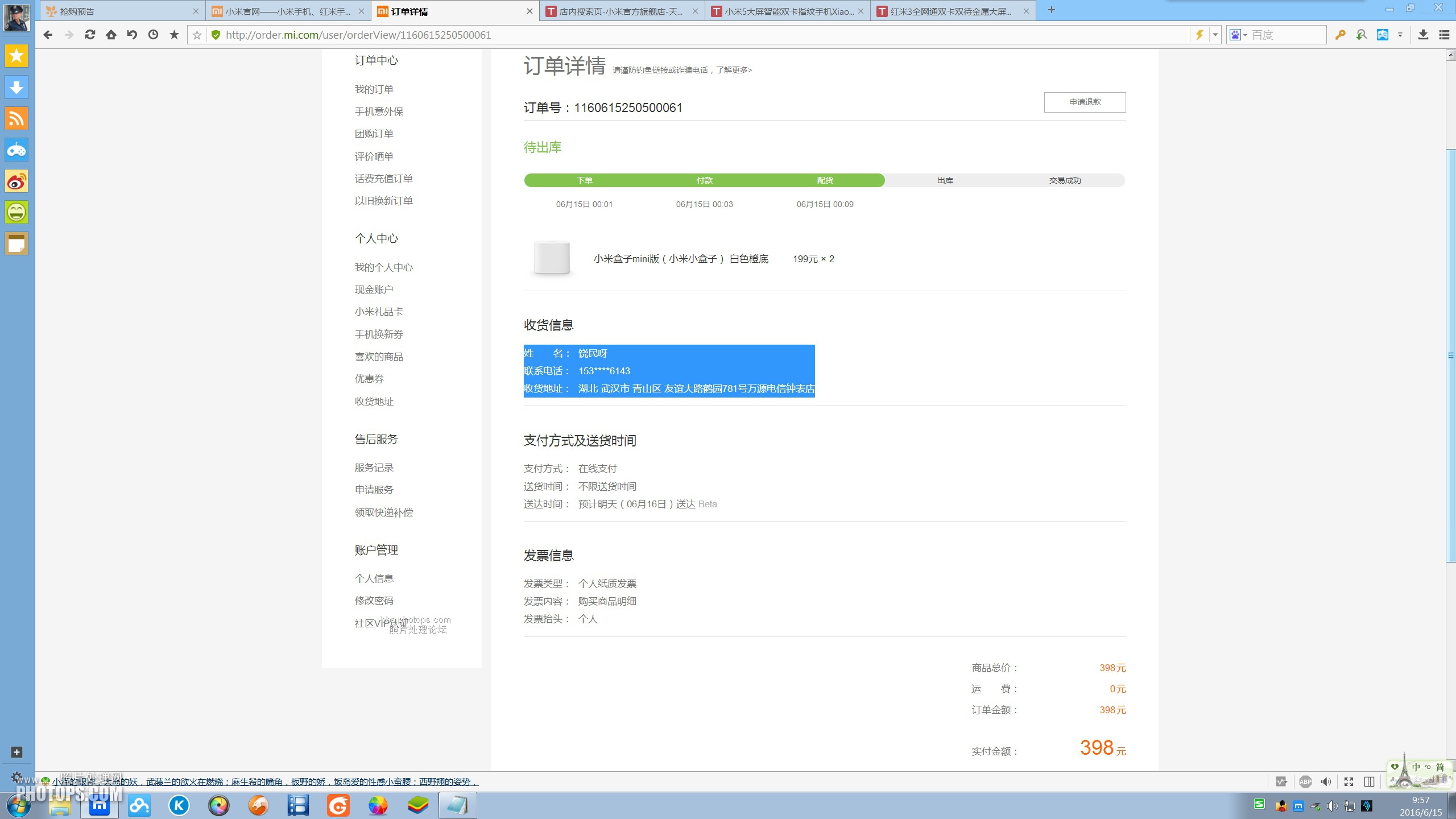
Task: Go to the browser home page icon
Action: (x=111, y=35)
